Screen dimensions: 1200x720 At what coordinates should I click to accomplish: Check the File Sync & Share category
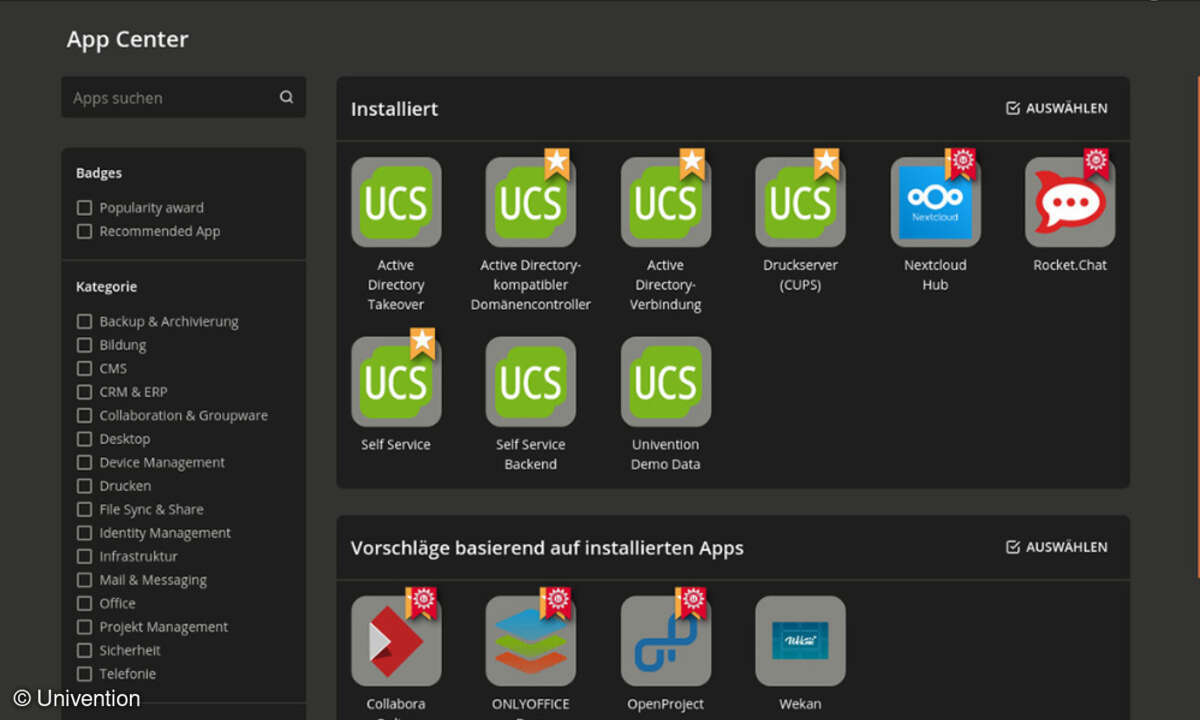[x=85, y=509]
